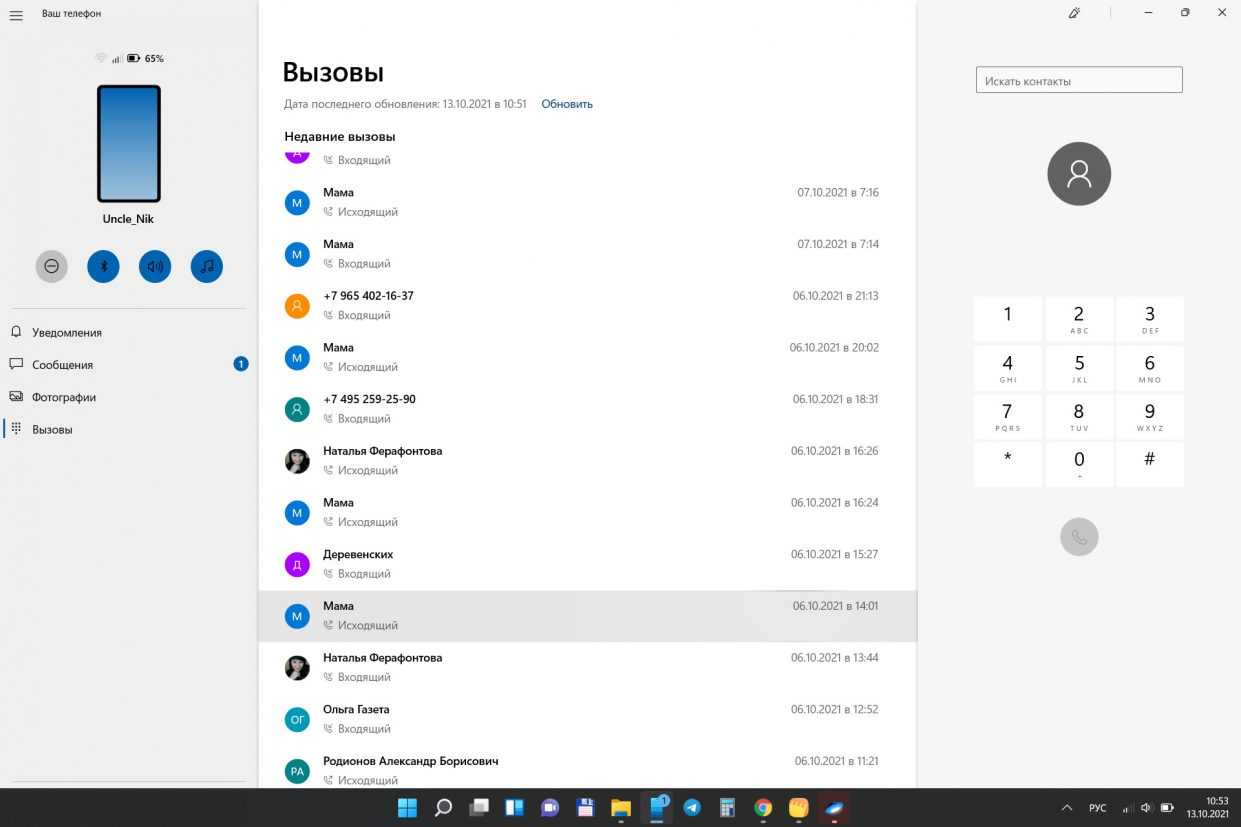
Task: Click the round call handset button
Action: (1078, 537)
